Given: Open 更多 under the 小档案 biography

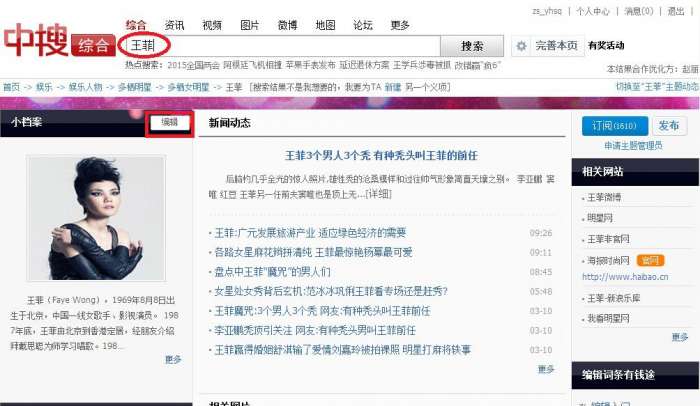Looking at the screenshot, I should [173, 360].
